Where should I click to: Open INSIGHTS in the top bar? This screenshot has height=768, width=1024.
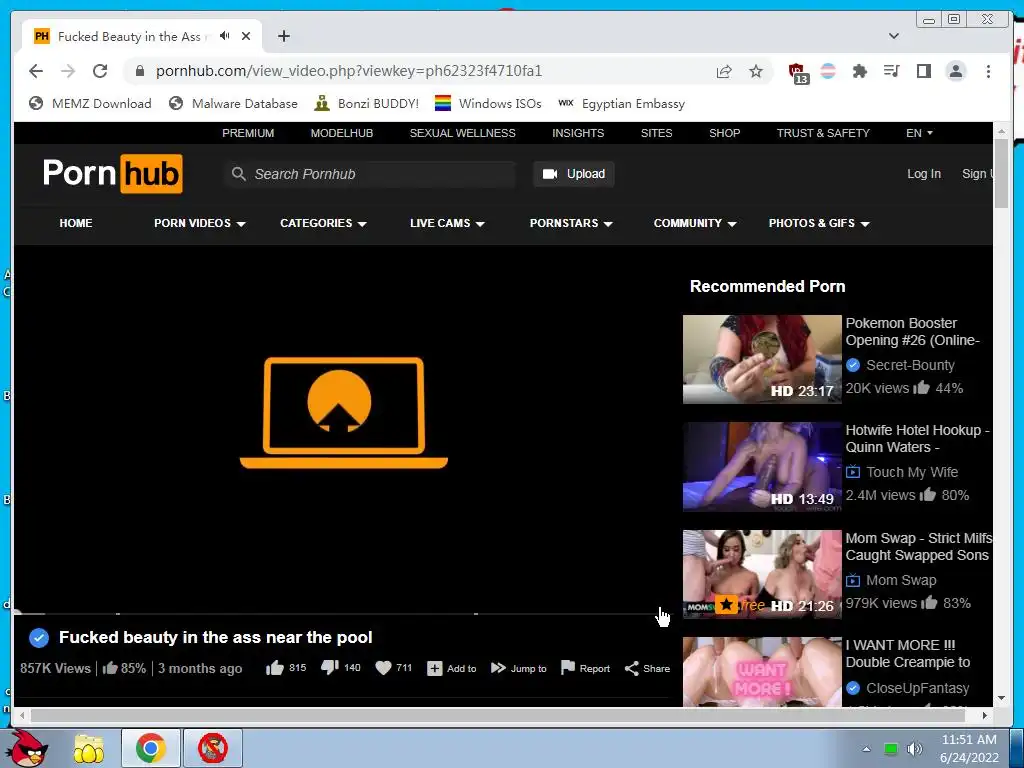pos(578,133)
